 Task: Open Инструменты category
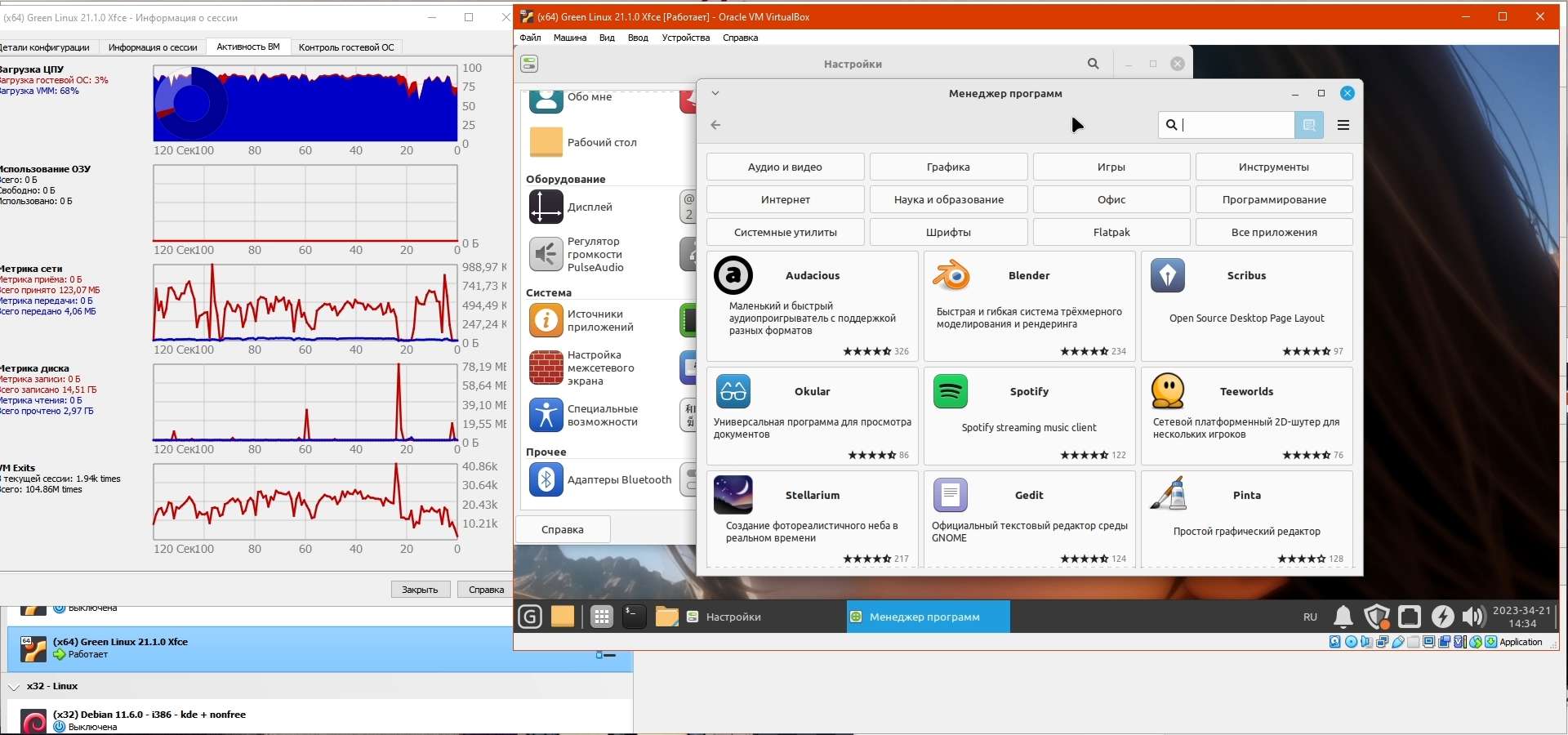1274,167
